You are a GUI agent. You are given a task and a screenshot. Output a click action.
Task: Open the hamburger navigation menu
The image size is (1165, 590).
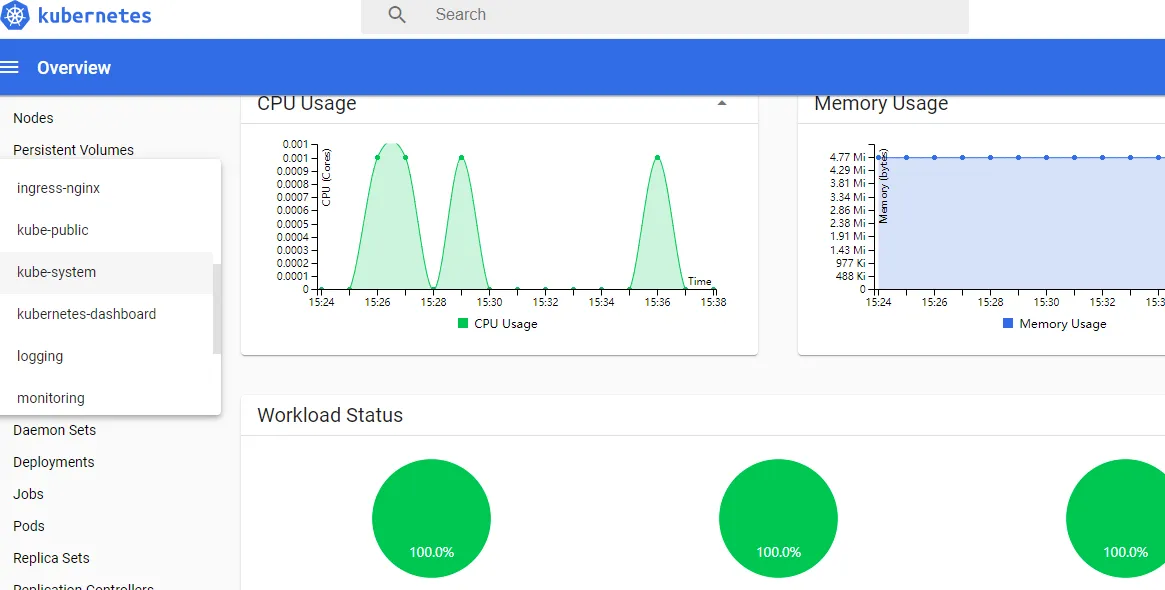pyautogui.click(x=9, y=68)
